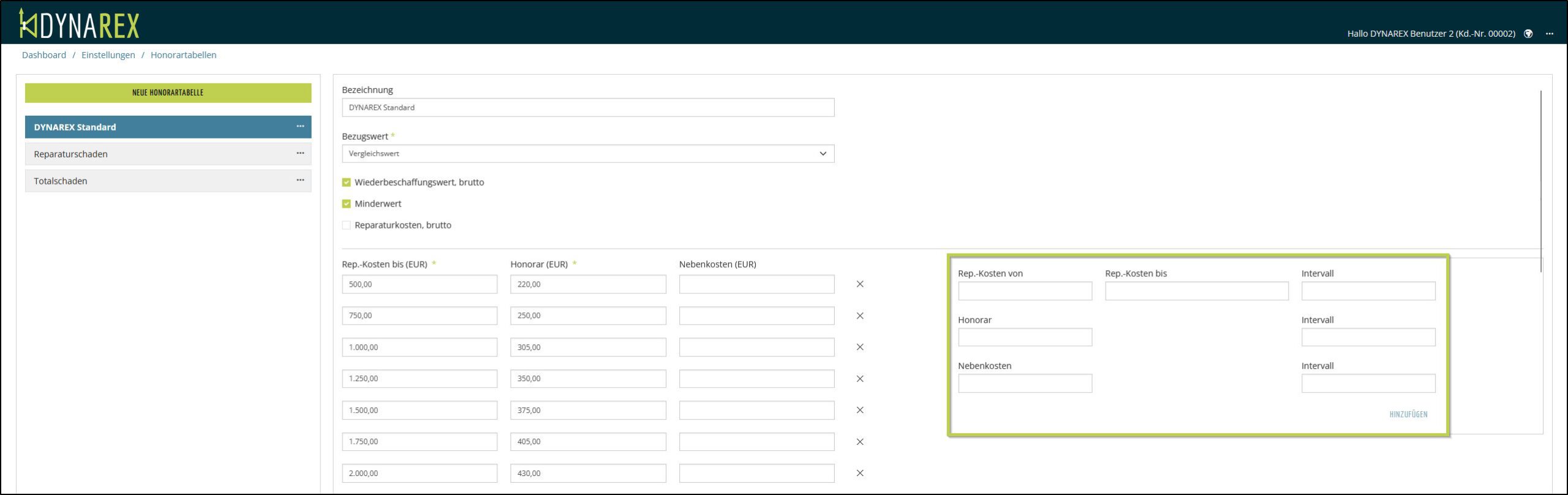This screenshot has height=495, width=1568.
Task: Open Einstellungen breadcrumb link
Action: click(108, 55)
